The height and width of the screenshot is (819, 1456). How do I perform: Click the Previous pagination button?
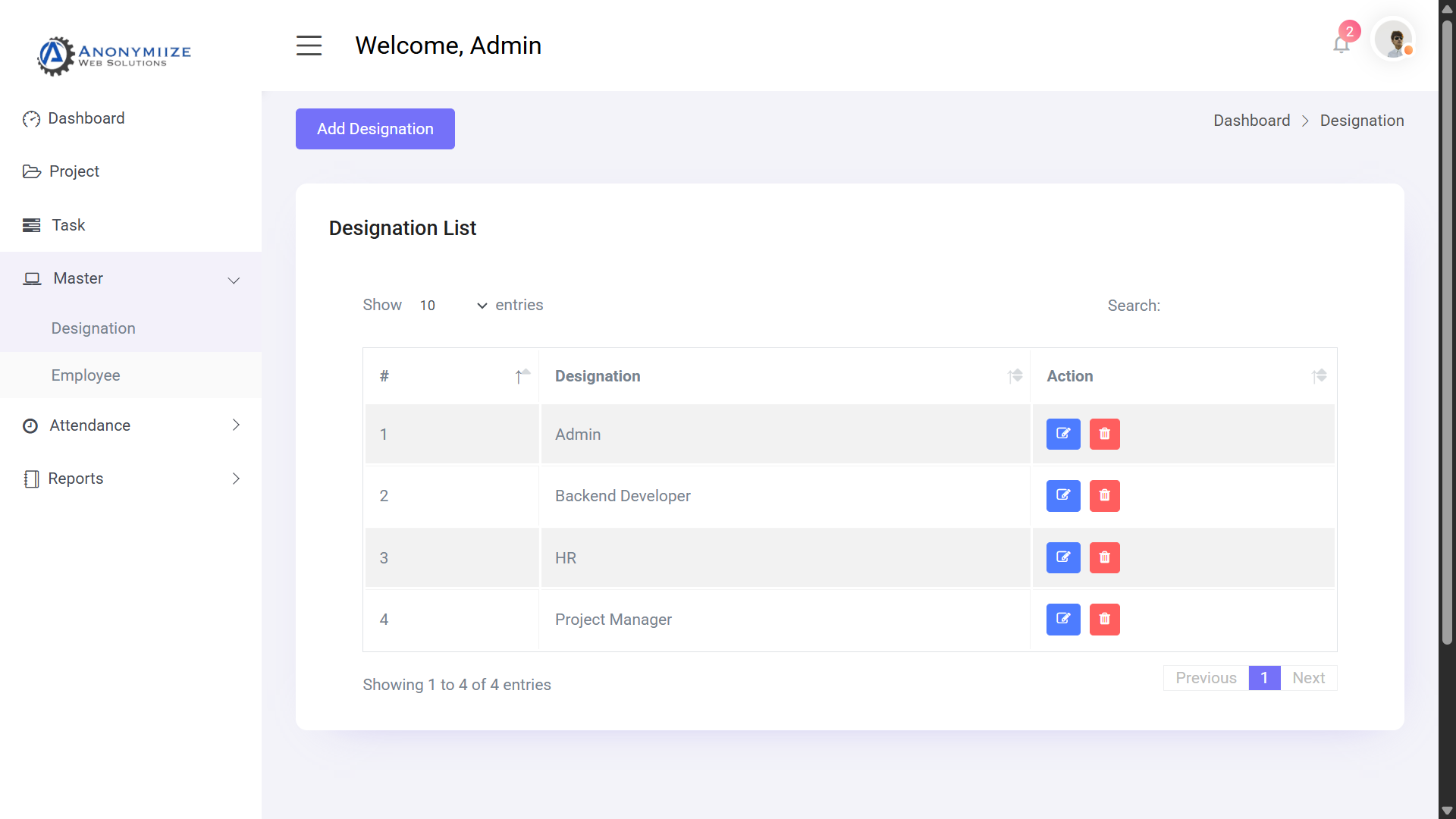pos(1206,678)
